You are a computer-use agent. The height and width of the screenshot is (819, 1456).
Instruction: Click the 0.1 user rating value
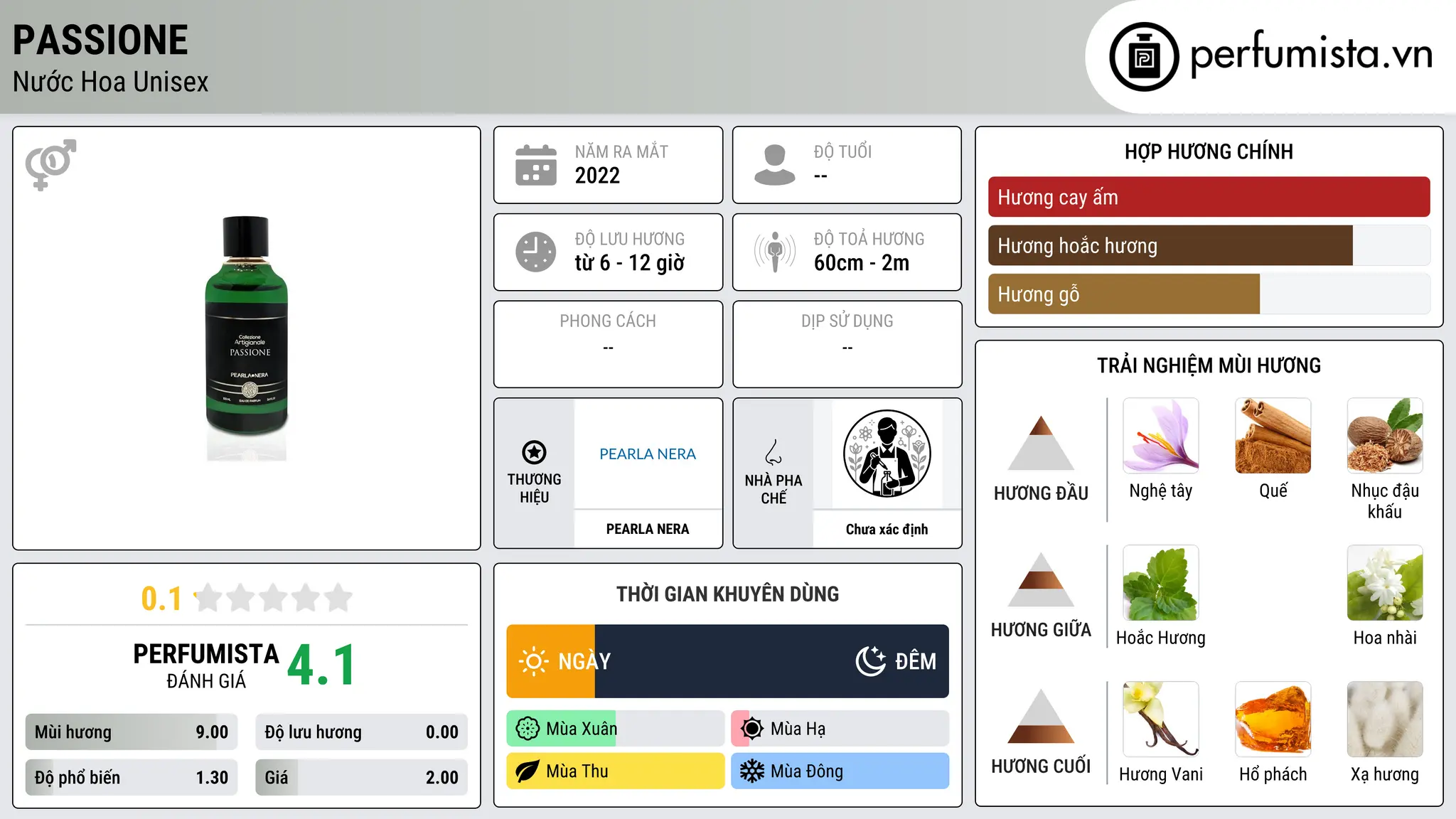pos(161,599)
